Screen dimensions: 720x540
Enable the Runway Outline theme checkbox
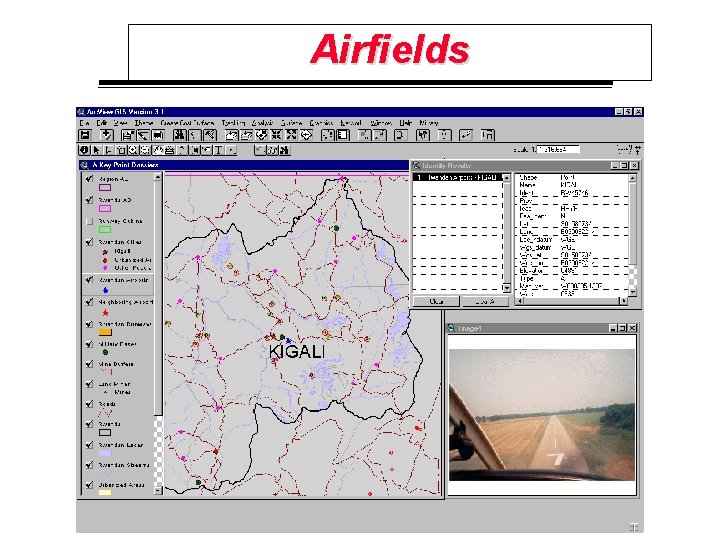pyautogui.click(x=90, y=221)
